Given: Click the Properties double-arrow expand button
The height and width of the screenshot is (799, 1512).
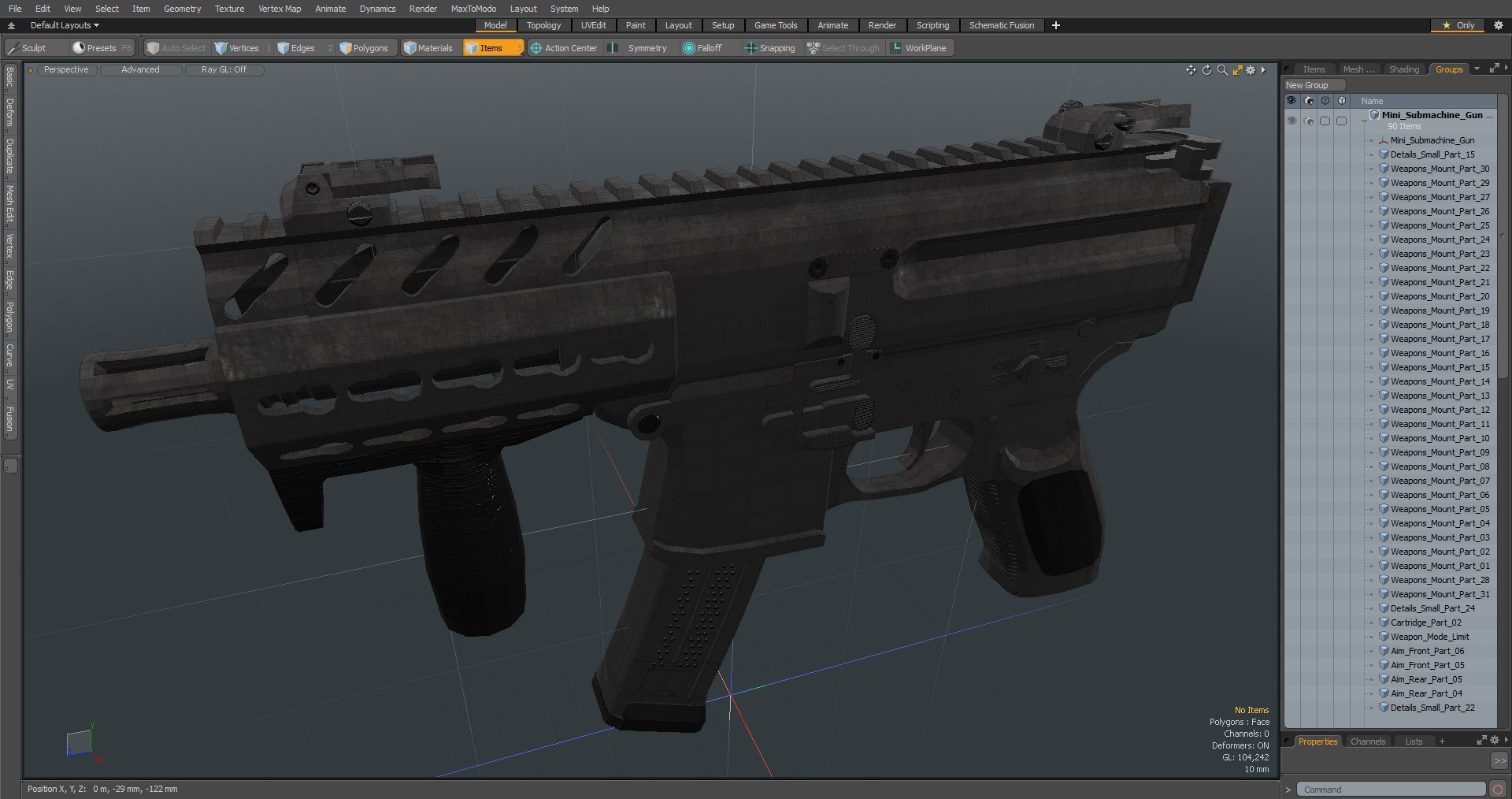Looking at the screenshot, I should click(x=1499, y=760).
